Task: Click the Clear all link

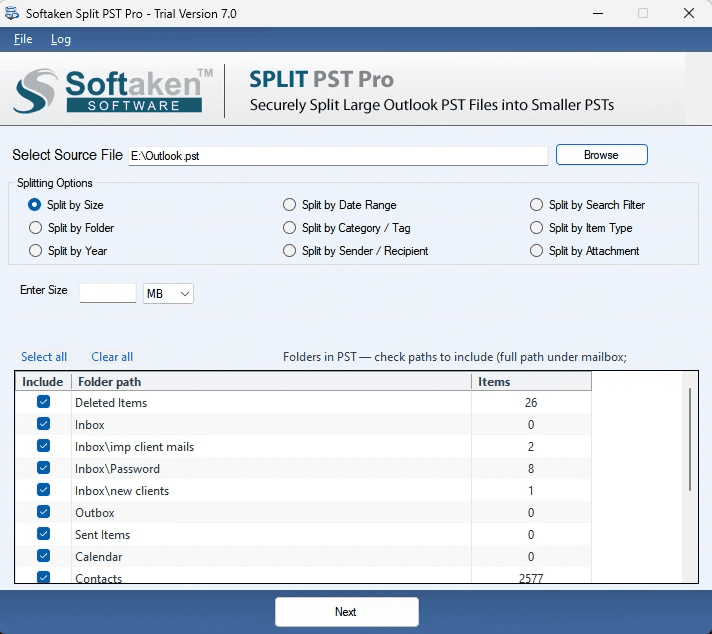Action: click(112, 357)
